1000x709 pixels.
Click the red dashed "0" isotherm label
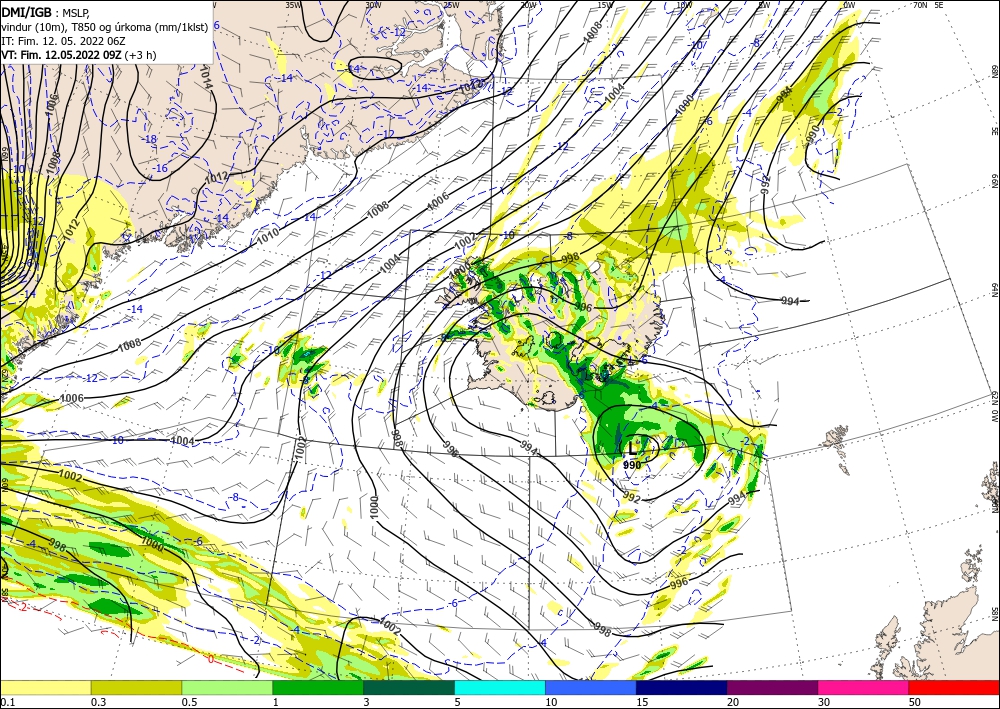pyautogui.click(x=210, y=659)
